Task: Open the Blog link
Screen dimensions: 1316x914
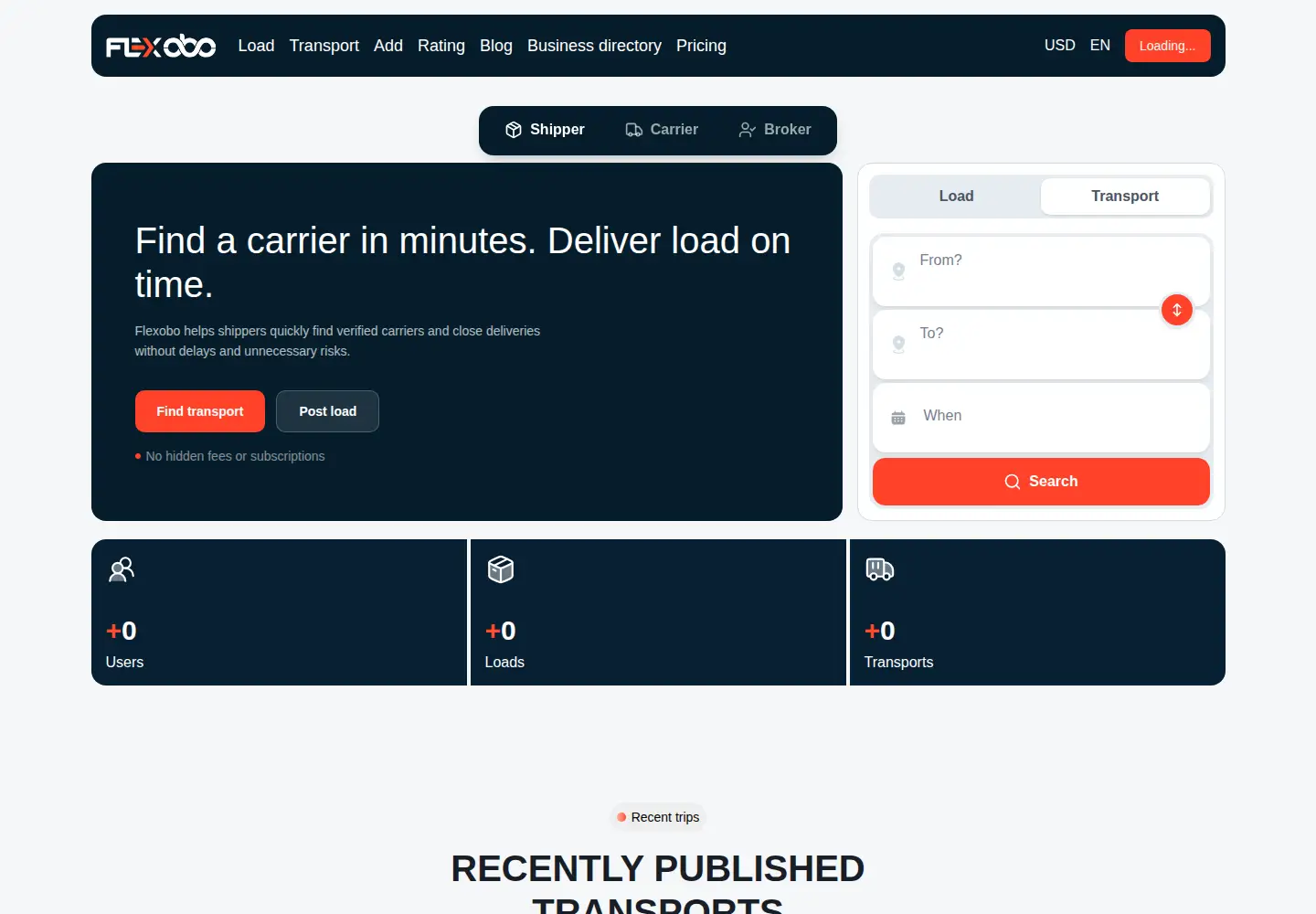Action: point(496,46)
